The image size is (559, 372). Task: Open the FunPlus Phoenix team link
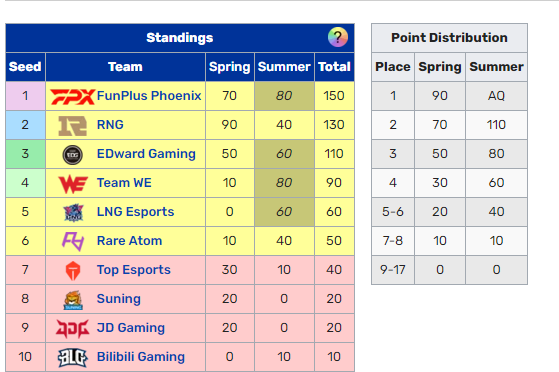[149, 96]
